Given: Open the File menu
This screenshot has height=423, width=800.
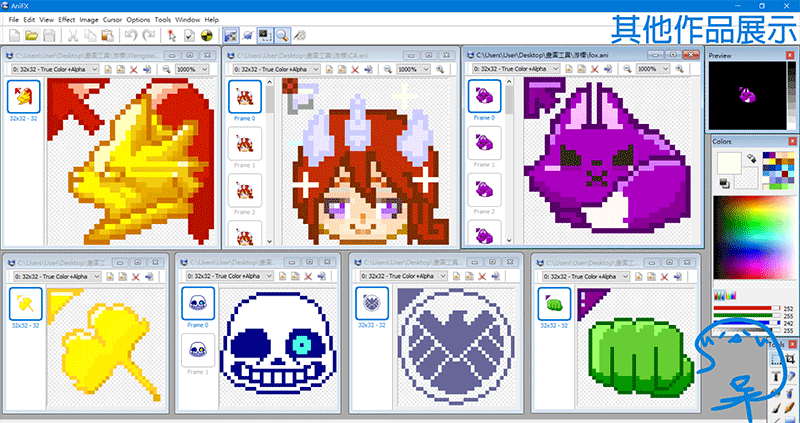Looking at the screenshot, I should point(14,19).
